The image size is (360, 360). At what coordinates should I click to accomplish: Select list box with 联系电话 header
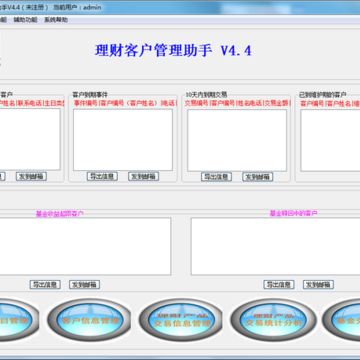pos(30,139)
